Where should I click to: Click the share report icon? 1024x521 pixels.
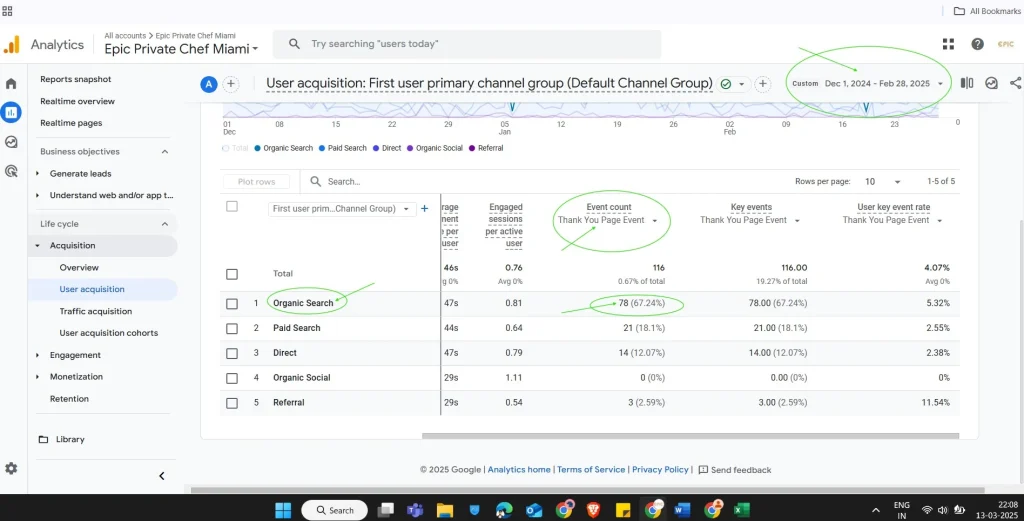pos(1015,84)
